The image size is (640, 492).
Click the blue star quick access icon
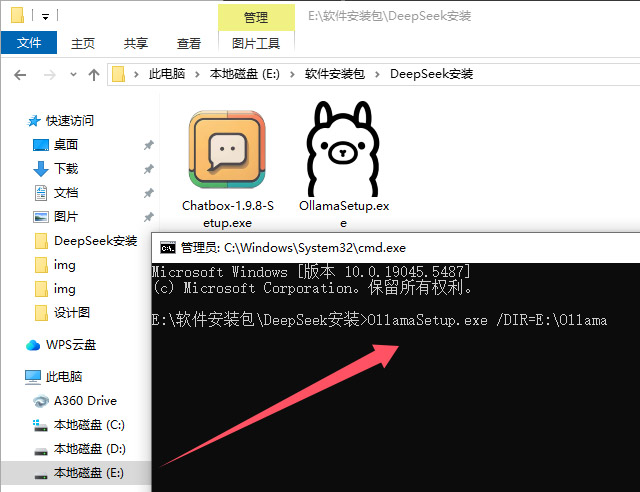tap(34, 121)
